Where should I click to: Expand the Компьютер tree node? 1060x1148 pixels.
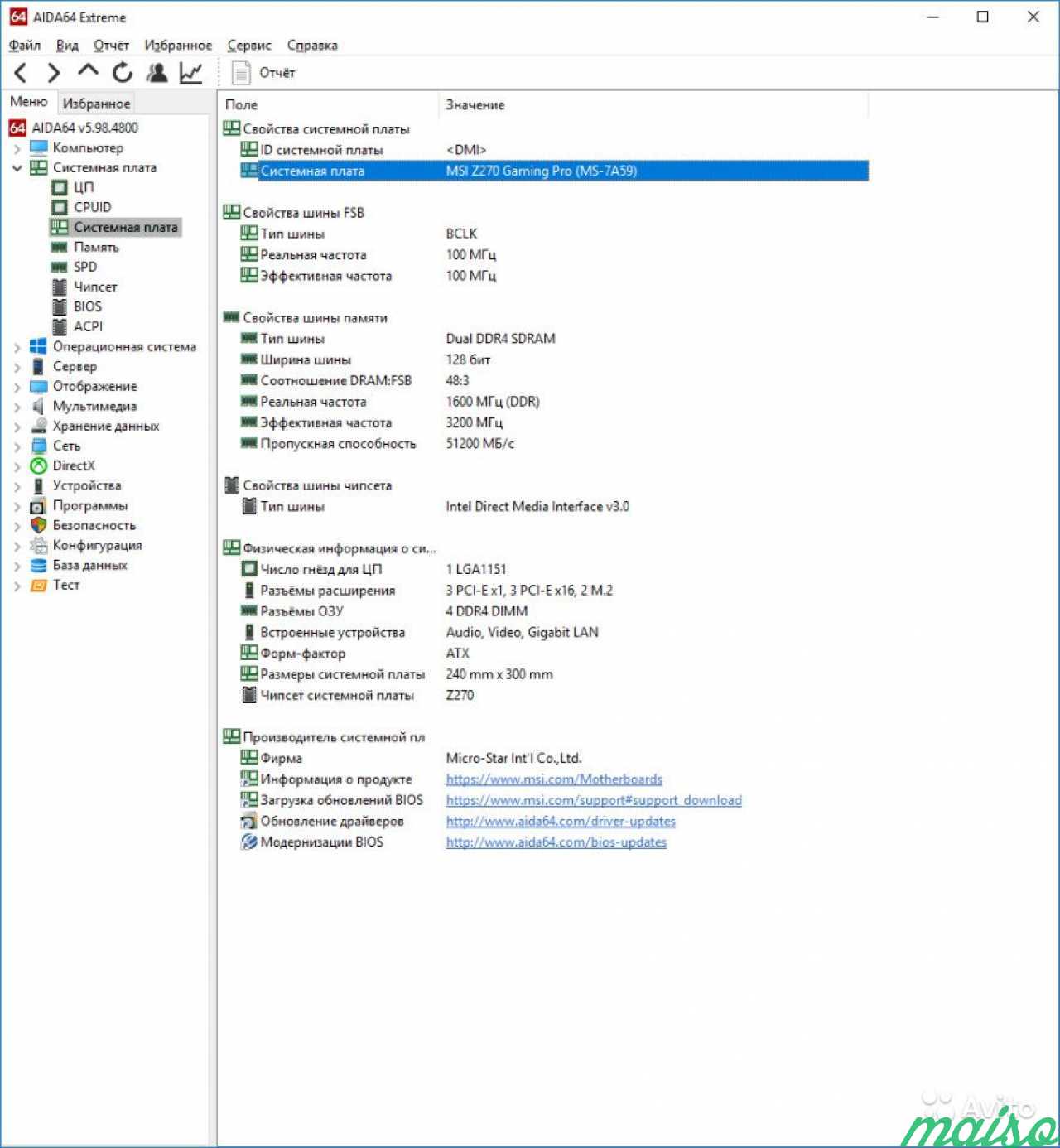pos(17,149)
